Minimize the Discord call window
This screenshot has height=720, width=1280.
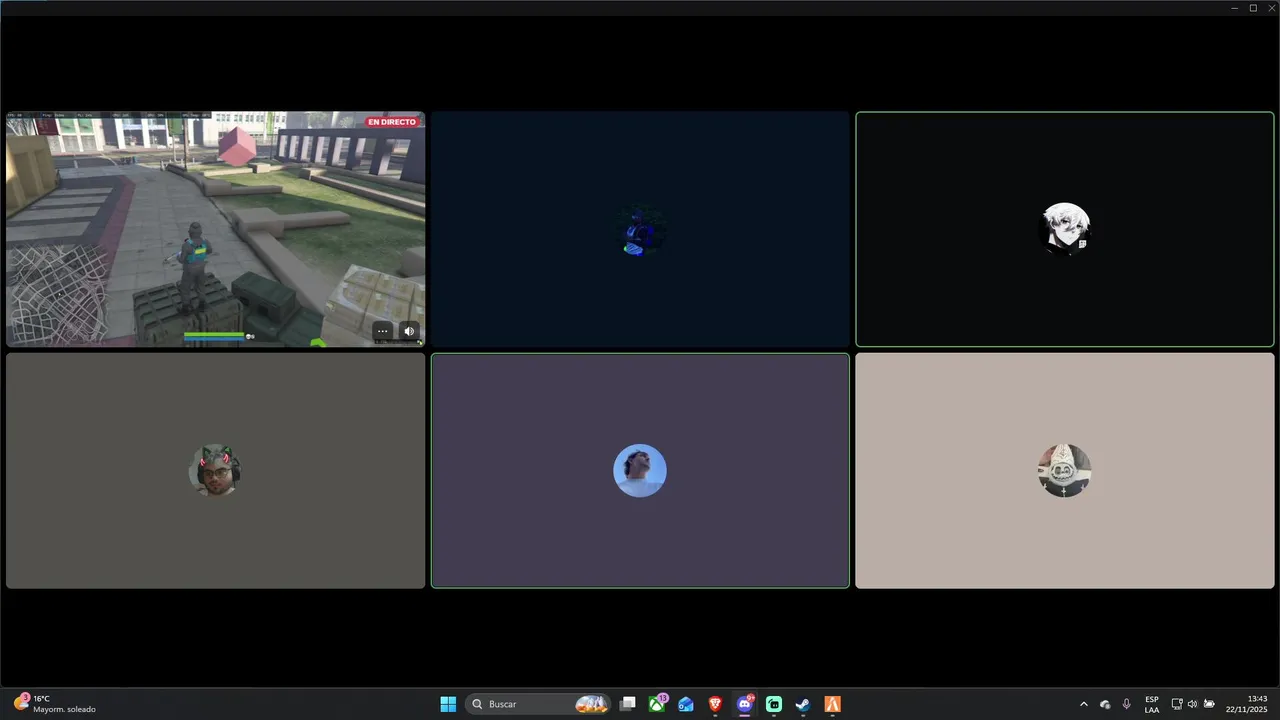coord(1235,8)
